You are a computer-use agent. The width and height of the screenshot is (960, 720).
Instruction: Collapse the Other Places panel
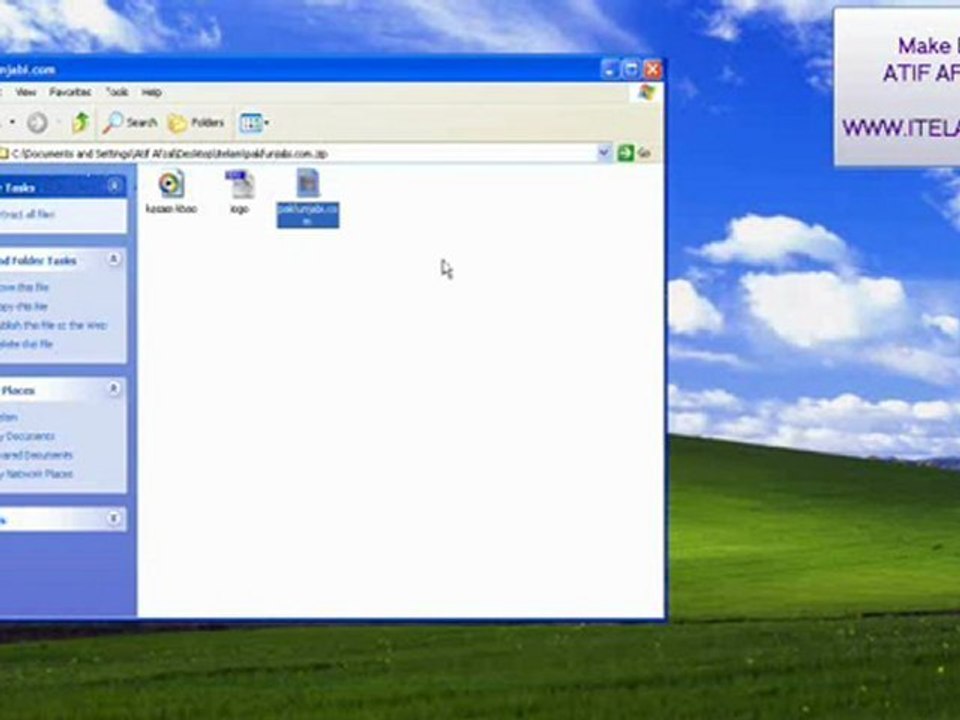click(x=114, y=389)
